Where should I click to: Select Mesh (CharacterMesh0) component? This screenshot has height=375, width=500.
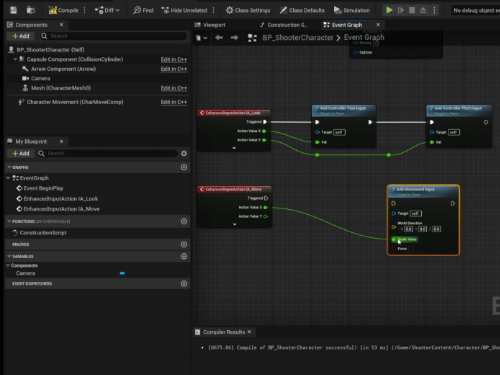pyautogui.click(x=61, y=88)
